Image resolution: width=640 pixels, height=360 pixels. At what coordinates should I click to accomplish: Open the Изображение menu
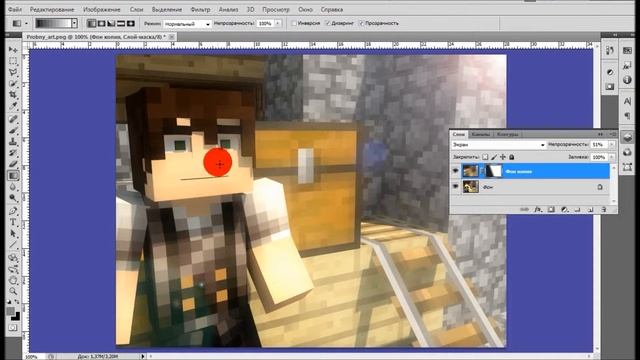102,9
